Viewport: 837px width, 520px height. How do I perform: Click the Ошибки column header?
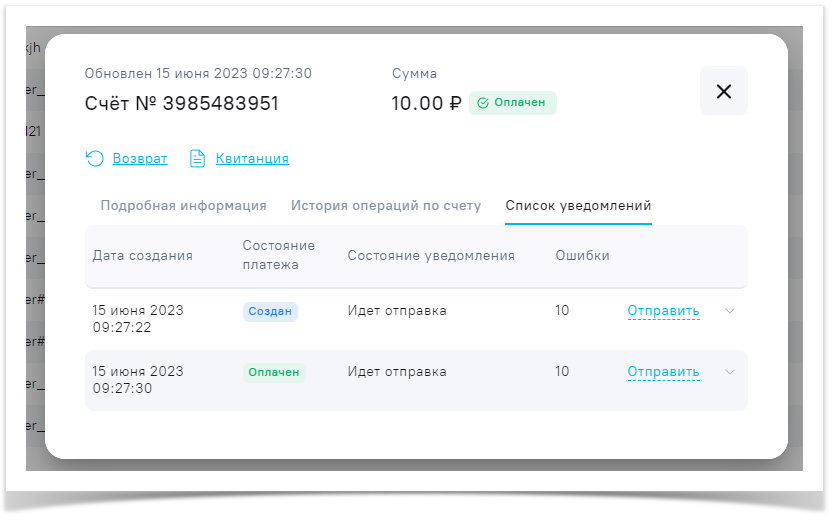pyautogui.click(x=582, y=255)
